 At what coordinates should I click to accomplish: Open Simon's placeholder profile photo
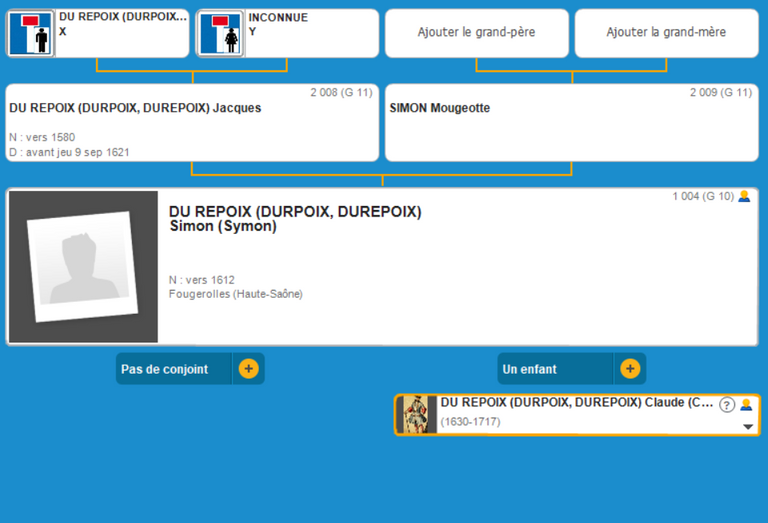click(83, 267)
